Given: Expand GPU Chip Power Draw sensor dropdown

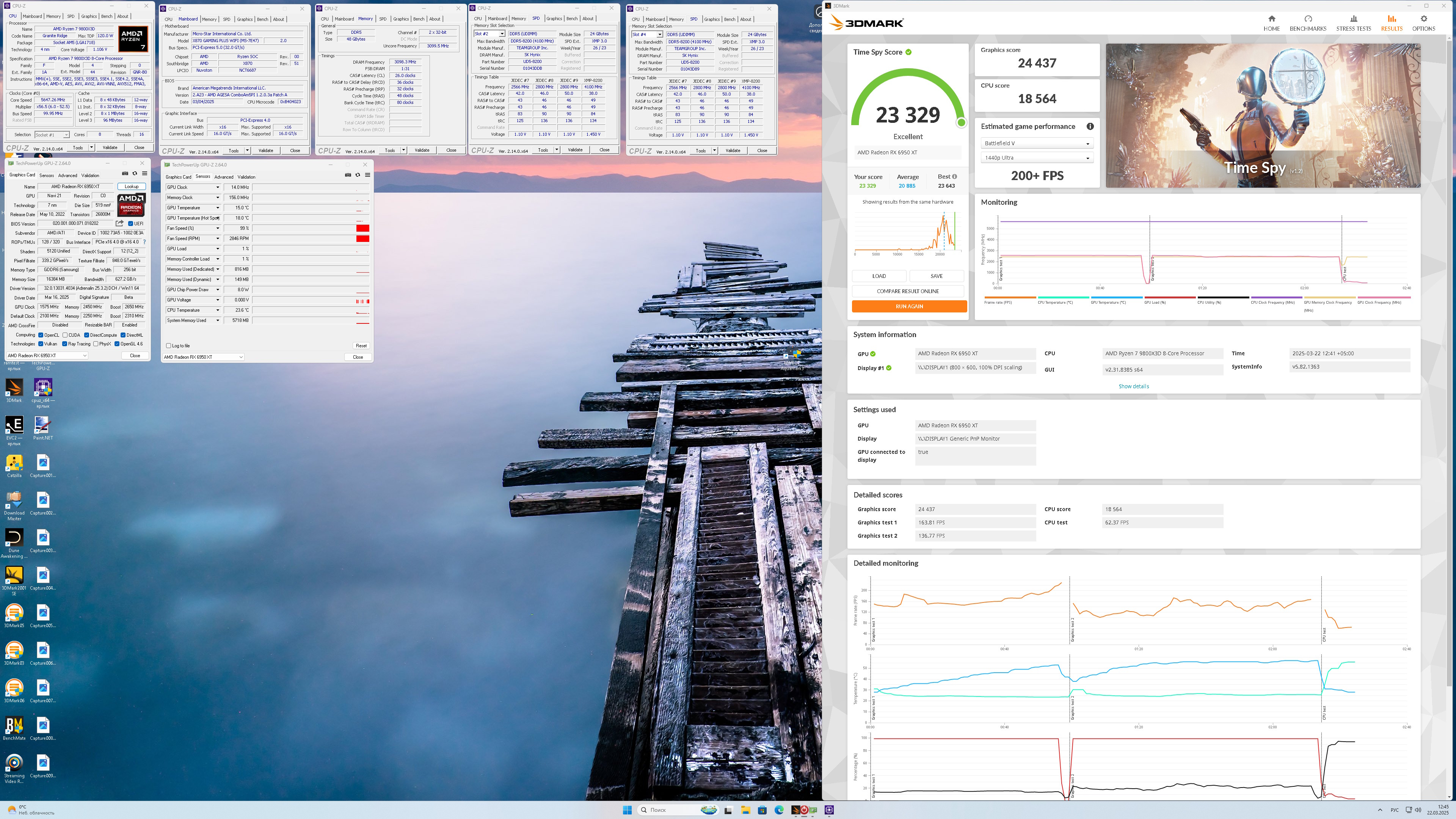Looking at the screenshot, I should pos(218,289).
